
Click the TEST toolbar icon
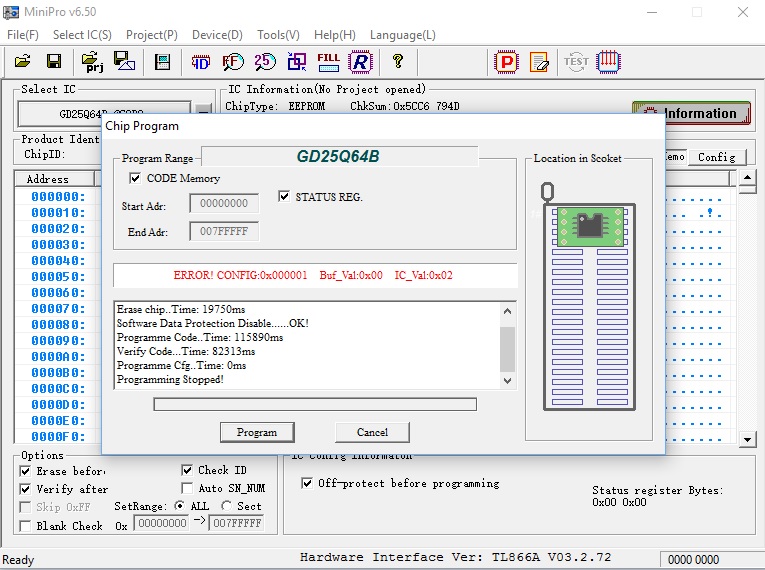point(576,62)
